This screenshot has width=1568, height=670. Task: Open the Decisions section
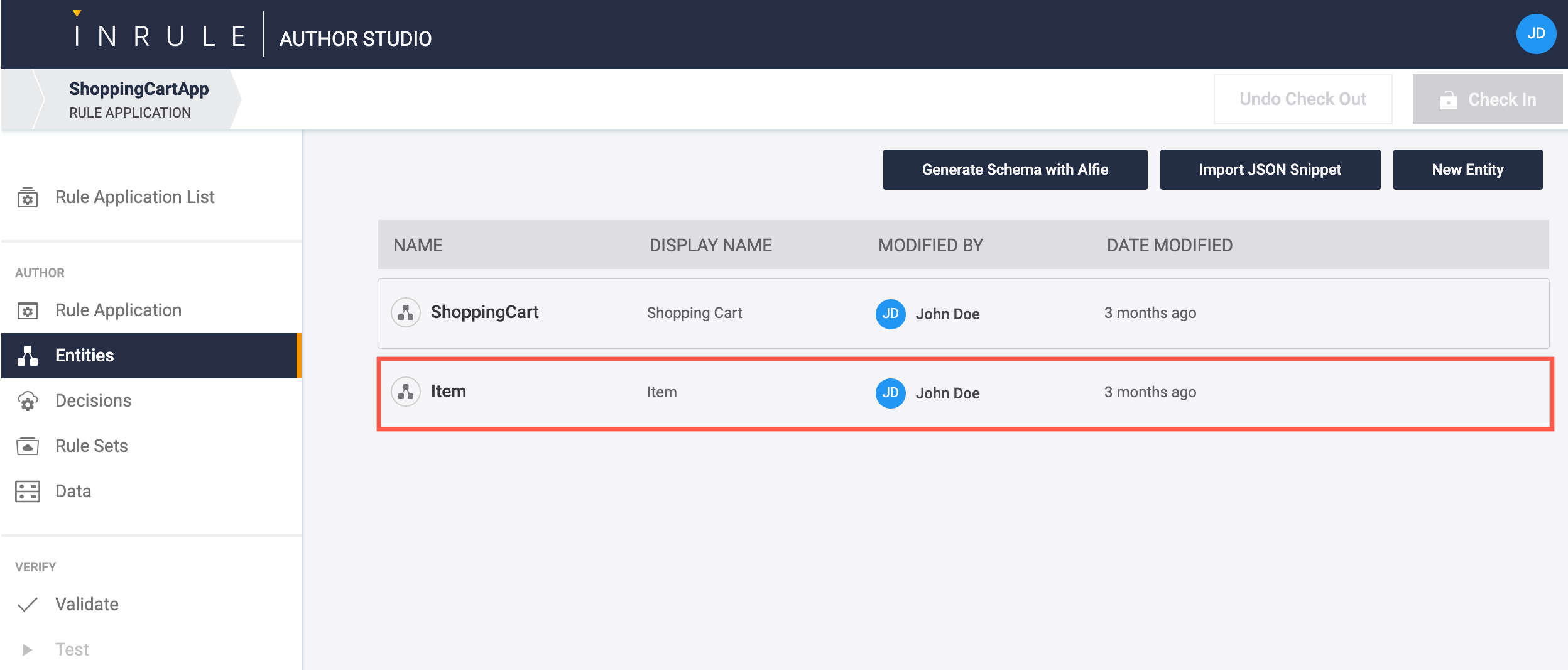[93, 401]
